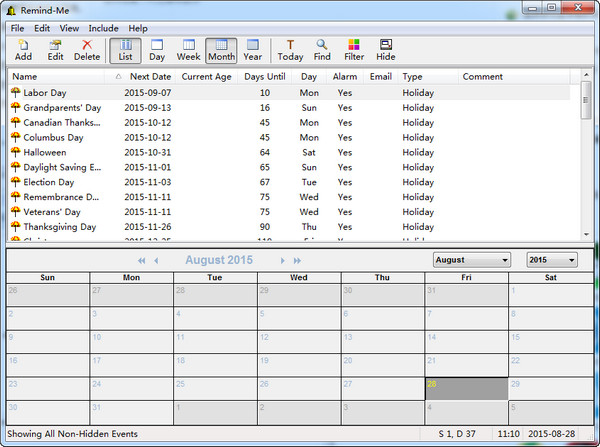The height and width of the screenshot is (447, 600).
Task: Click status text Showing All Non-Hidden Events
Action: (x=72, y=434)
